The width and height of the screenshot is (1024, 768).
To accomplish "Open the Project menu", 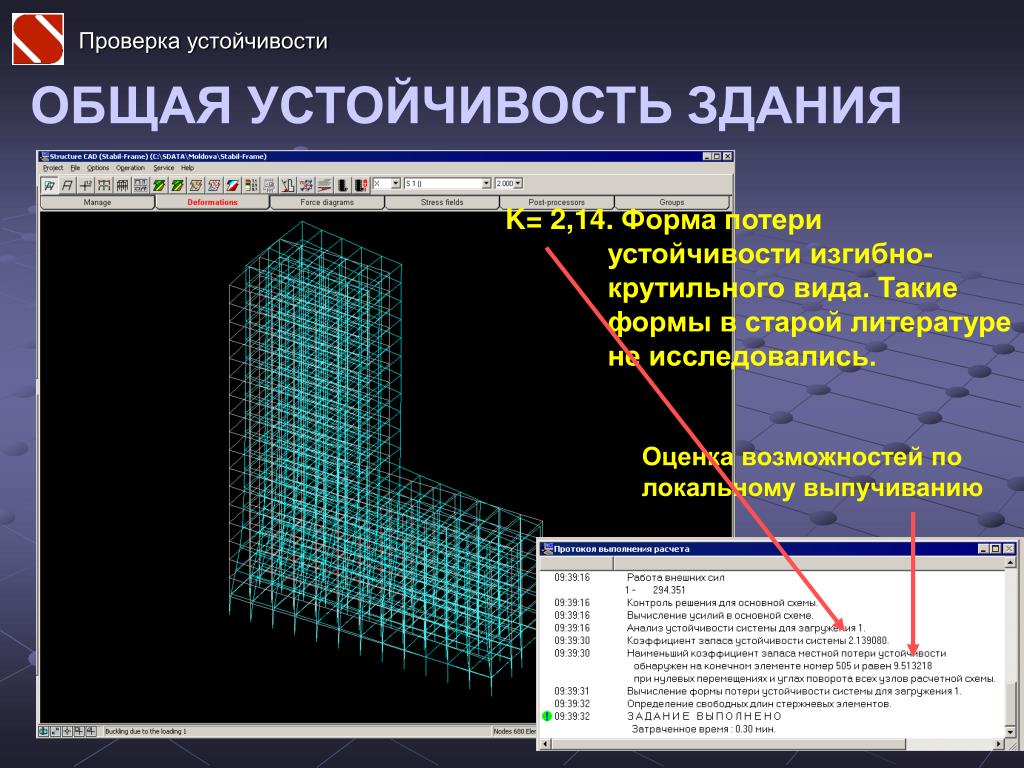I will click(x=53, y=168).
